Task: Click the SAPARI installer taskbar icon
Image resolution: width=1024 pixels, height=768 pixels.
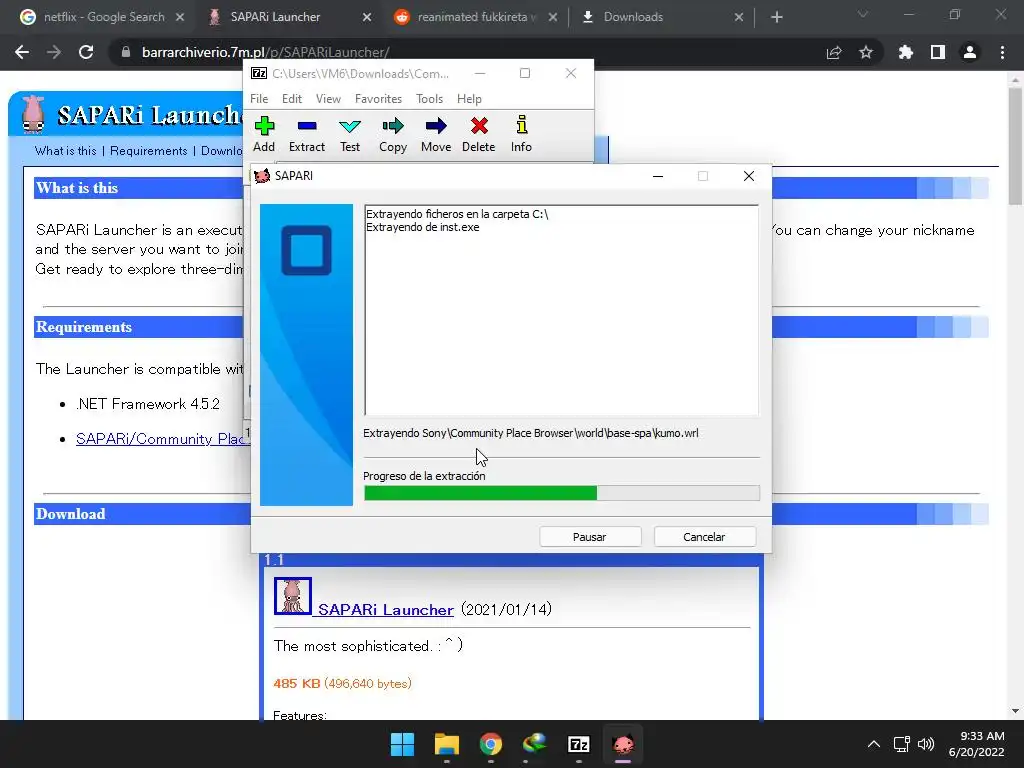Action: pyautogui.click(x=623, y=744)
